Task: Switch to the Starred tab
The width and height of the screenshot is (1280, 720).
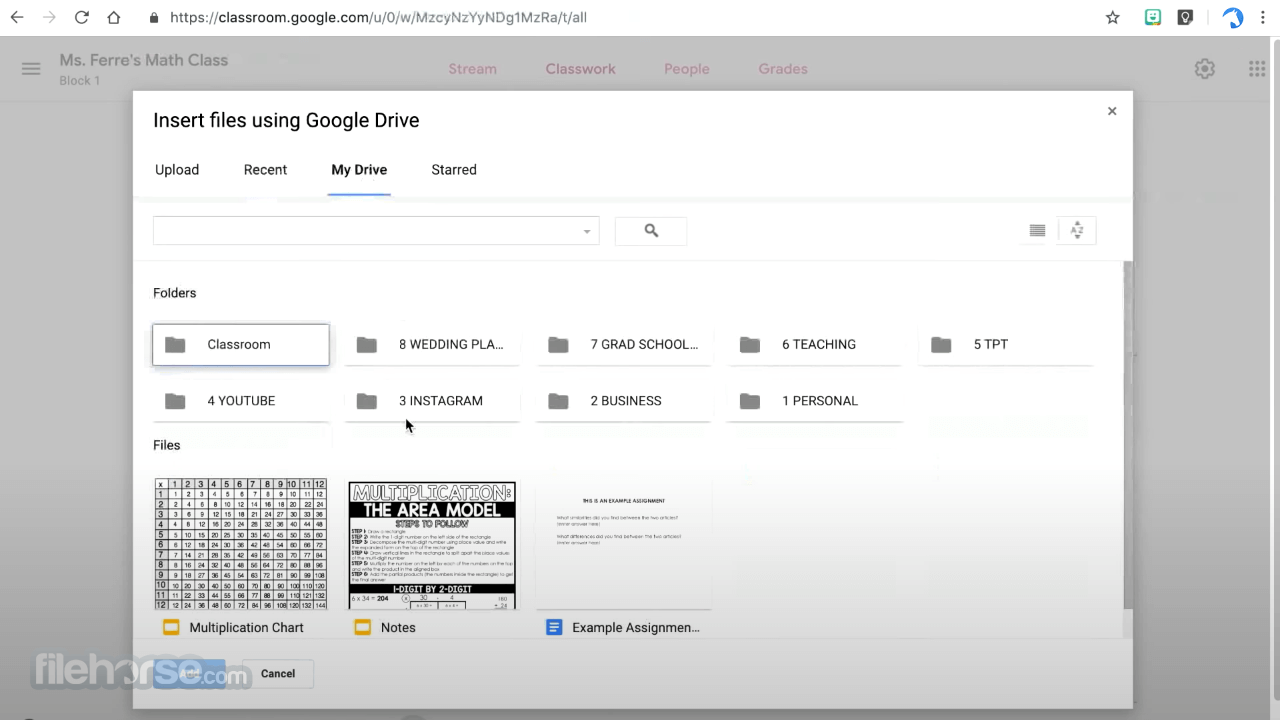Action: pyautogui.click(x=454, y=170)
